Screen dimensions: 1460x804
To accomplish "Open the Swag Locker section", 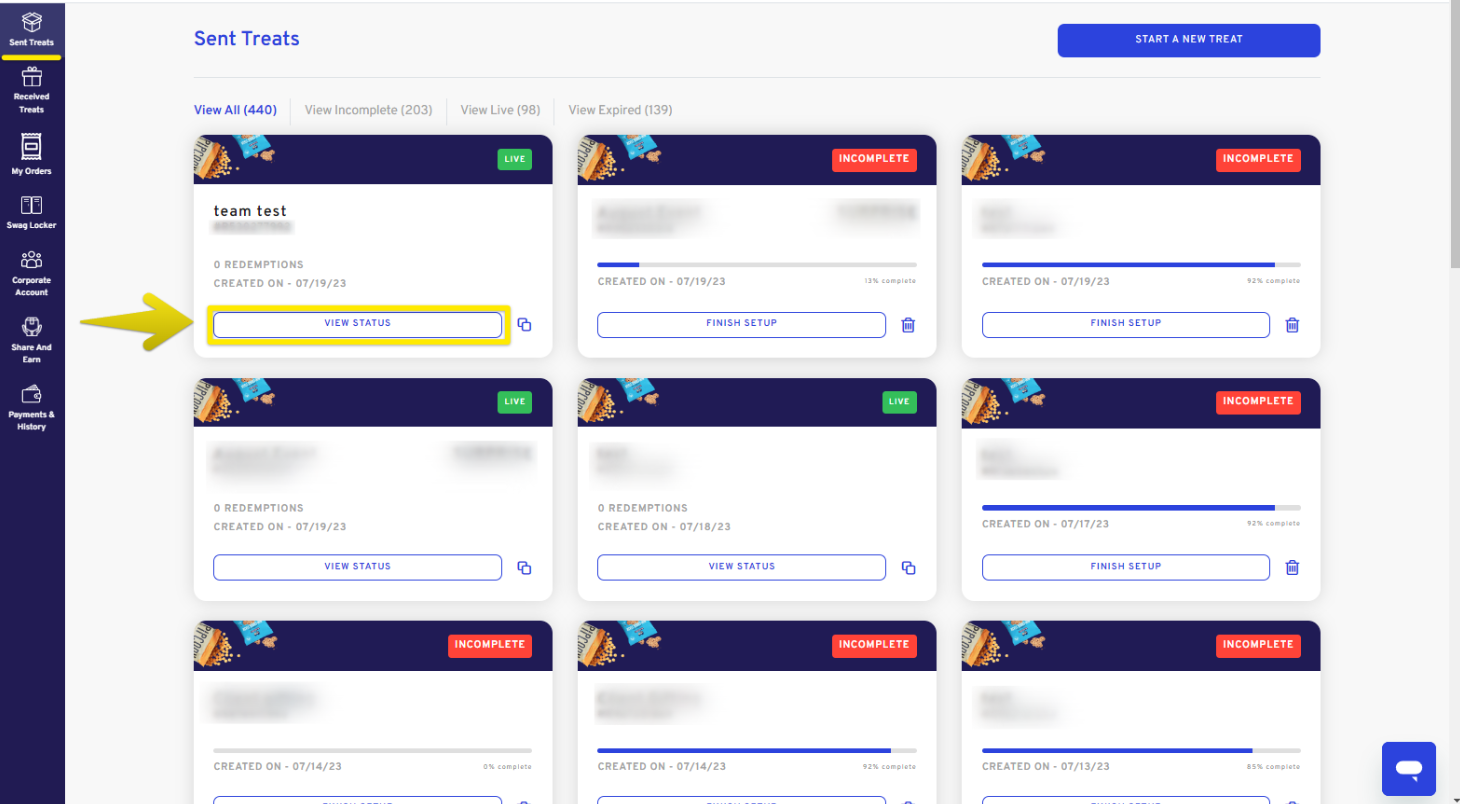I will pos(31,212).
